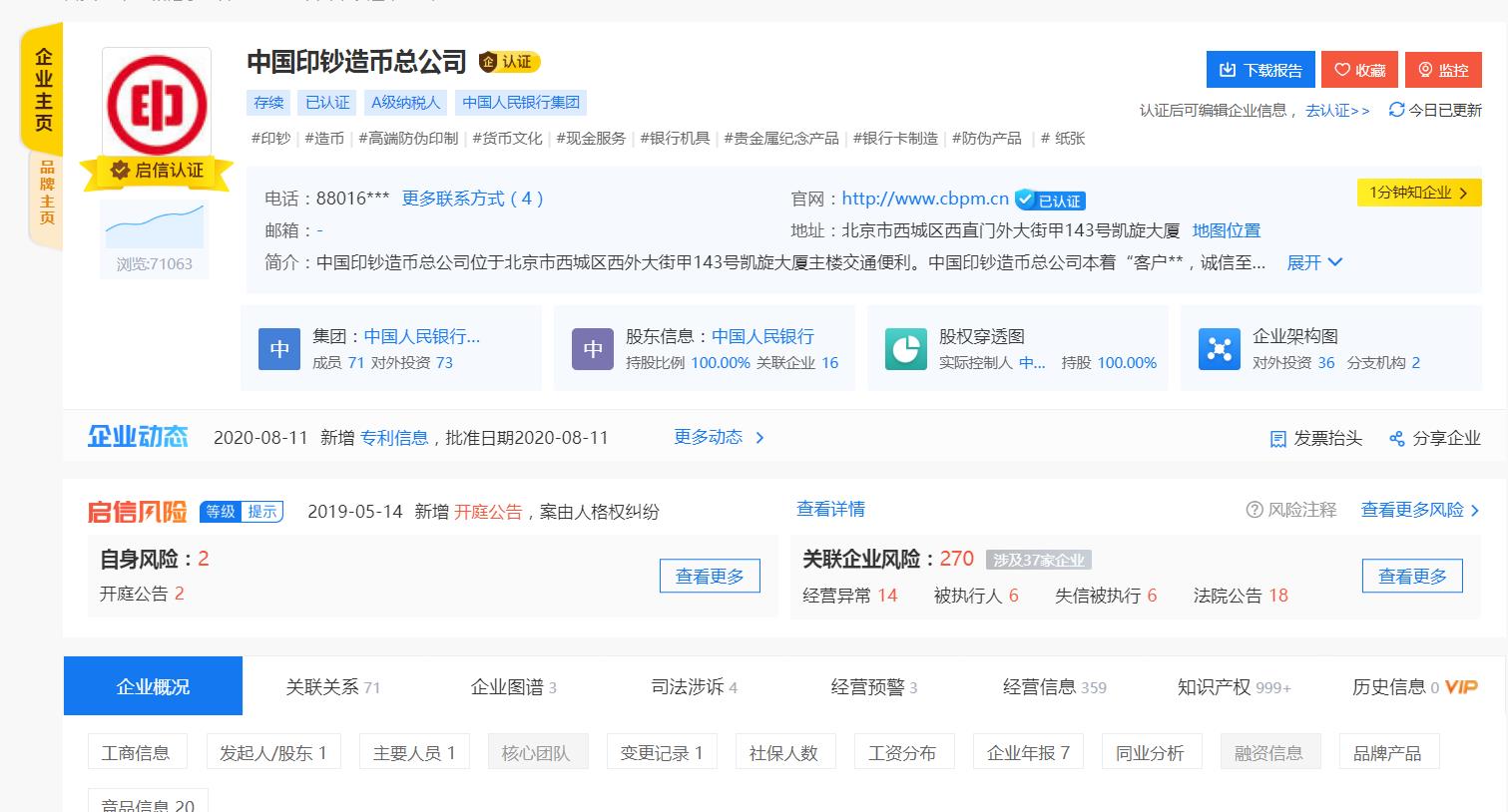Click the 同业分析 sub-section button

point(1150,752)
